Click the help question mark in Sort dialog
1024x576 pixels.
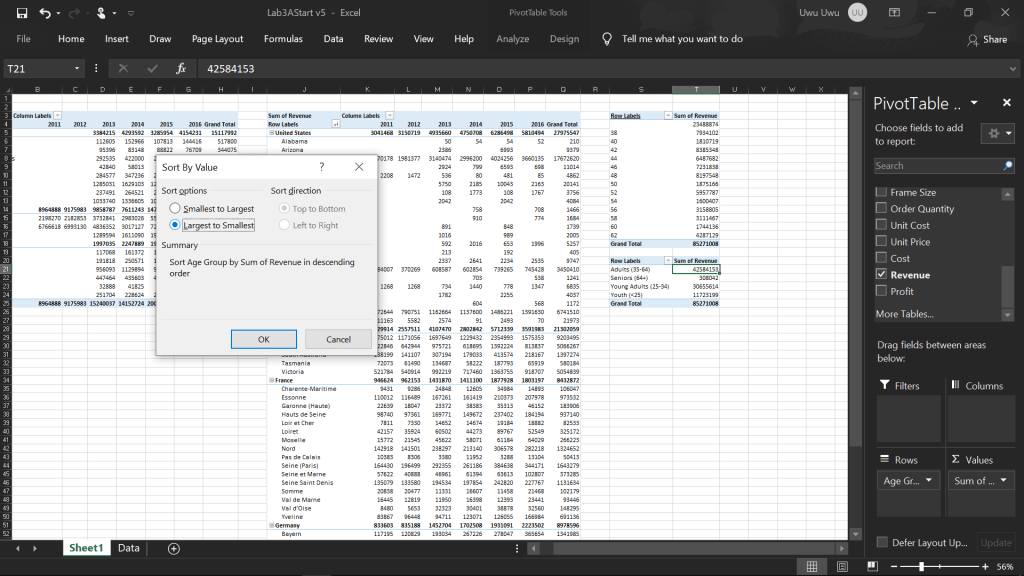321,167
